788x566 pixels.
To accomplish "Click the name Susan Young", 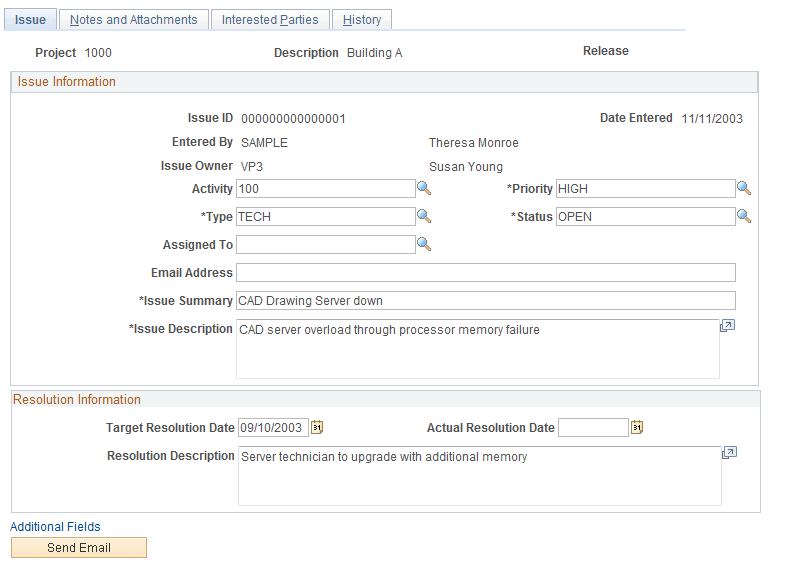I will tap(466, 167).
